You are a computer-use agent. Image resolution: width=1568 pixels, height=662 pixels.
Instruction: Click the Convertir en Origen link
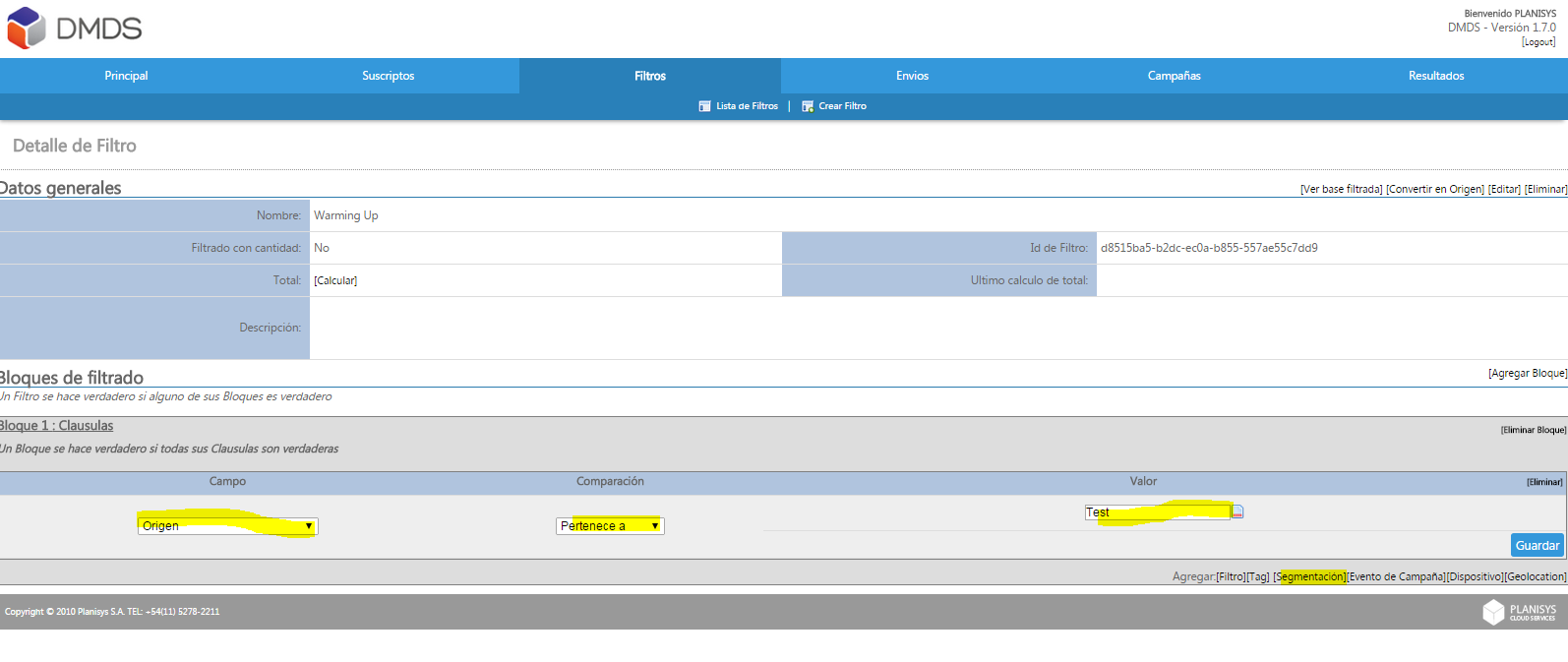(1435, 189)
